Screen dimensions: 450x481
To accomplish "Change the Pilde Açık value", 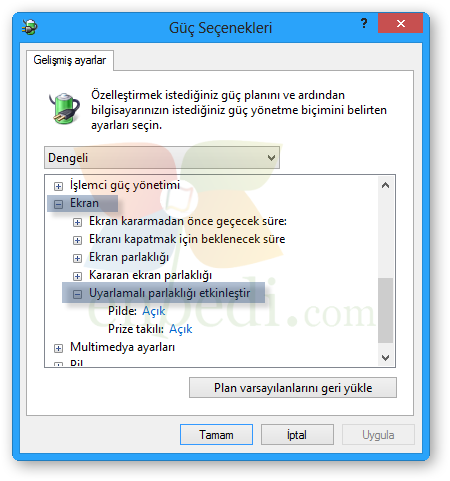I will coord(154,311).
